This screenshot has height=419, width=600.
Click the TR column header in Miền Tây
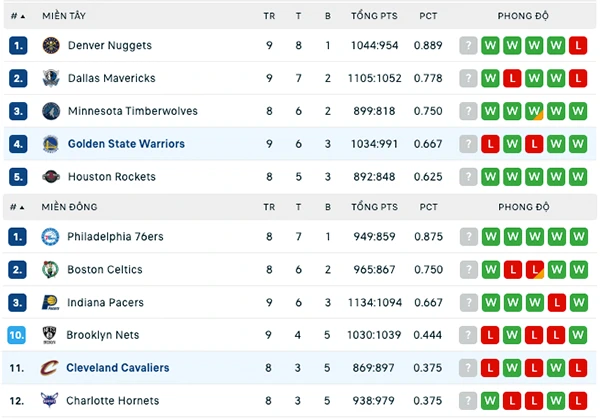pos(269,16)
